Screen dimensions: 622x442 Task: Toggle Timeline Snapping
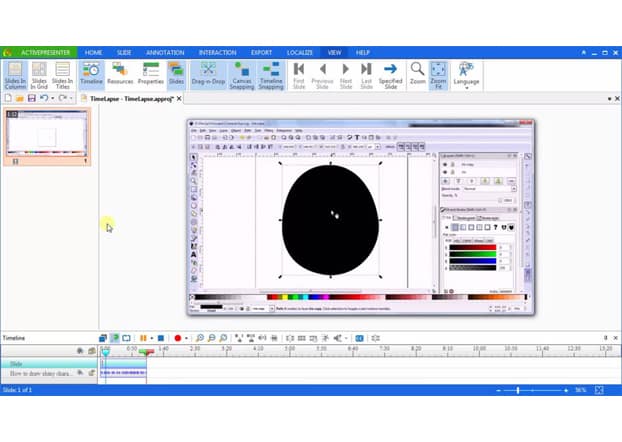tap(271, 74)
